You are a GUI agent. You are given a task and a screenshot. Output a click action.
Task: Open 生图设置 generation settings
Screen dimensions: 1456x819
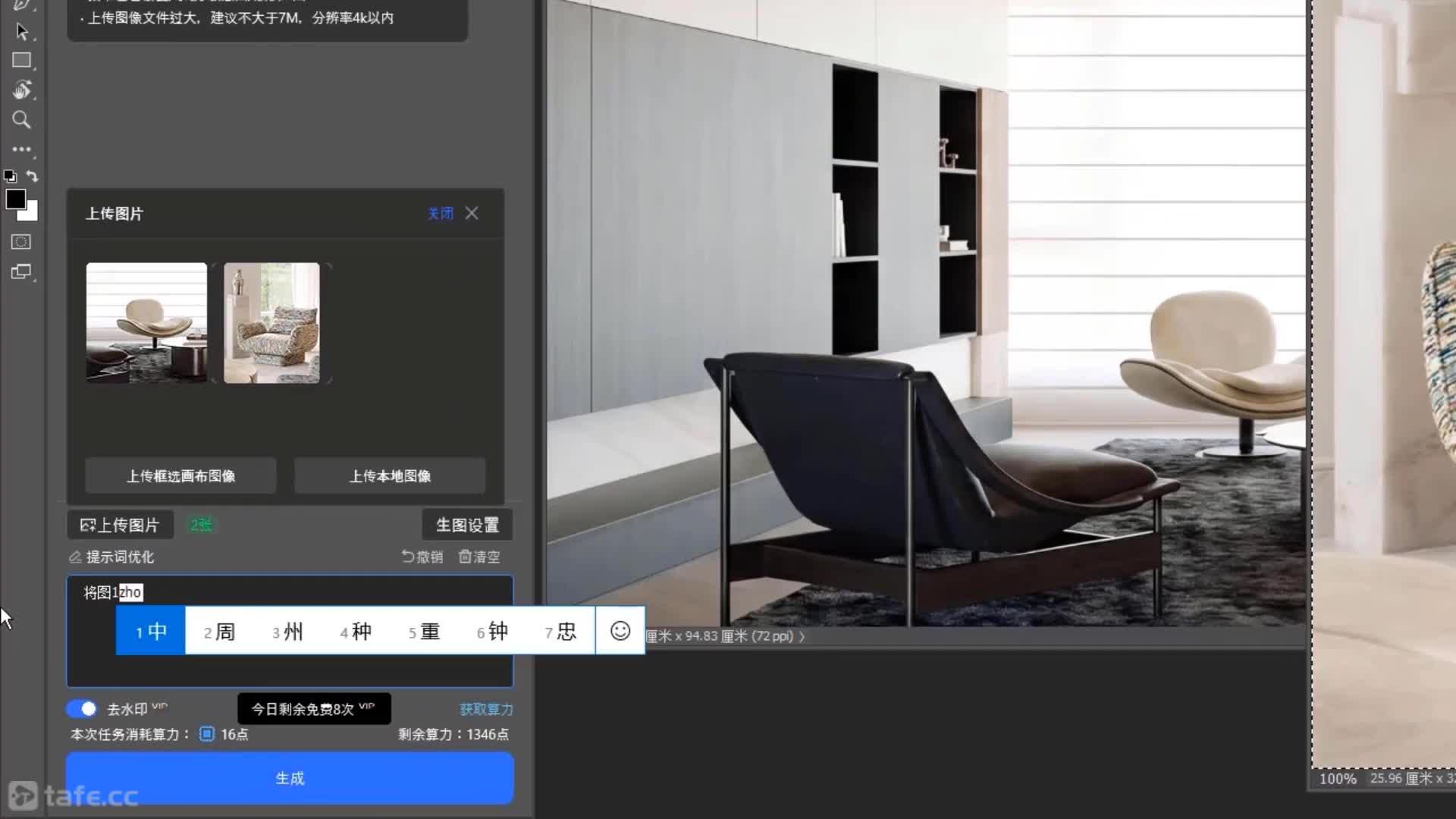pyautogui.click(x=467, y=525)
